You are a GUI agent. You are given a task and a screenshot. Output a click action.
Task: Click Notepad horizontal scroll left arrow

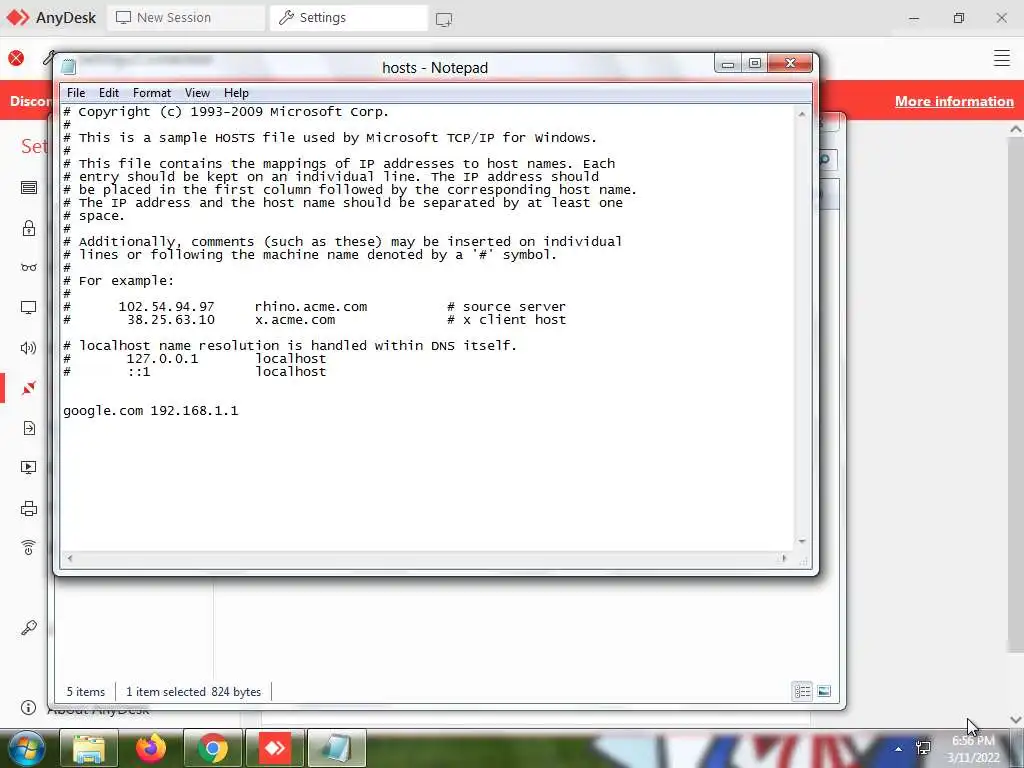pos(70,558)
